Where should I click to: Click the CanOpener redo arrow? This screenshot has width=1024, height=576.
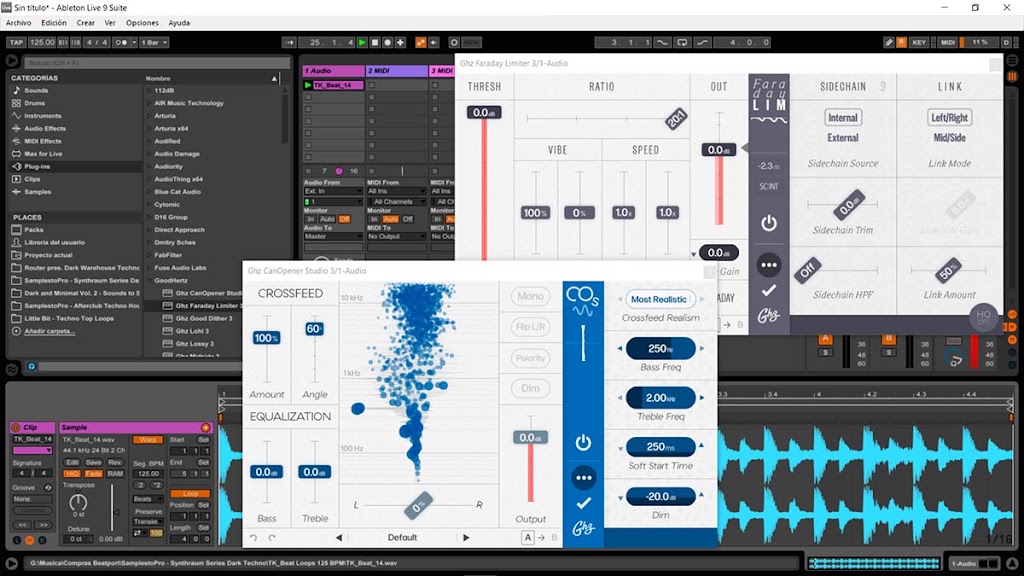(x=272, y=537)
